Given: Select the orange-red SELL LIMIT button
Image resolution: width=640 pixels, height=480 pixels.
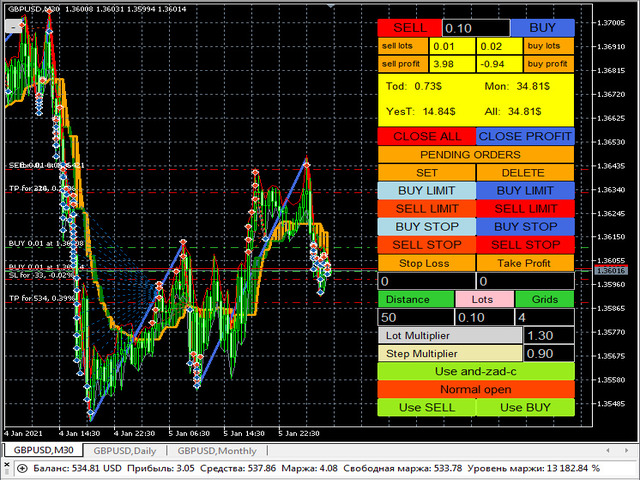Looking at the screenshot, I should click(427, 209).
